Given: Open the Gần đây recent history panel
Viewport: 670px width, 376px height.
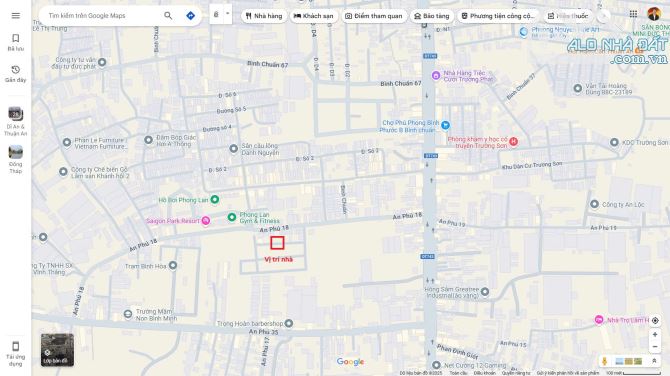Looking at the screenshot, I should 16,73.
